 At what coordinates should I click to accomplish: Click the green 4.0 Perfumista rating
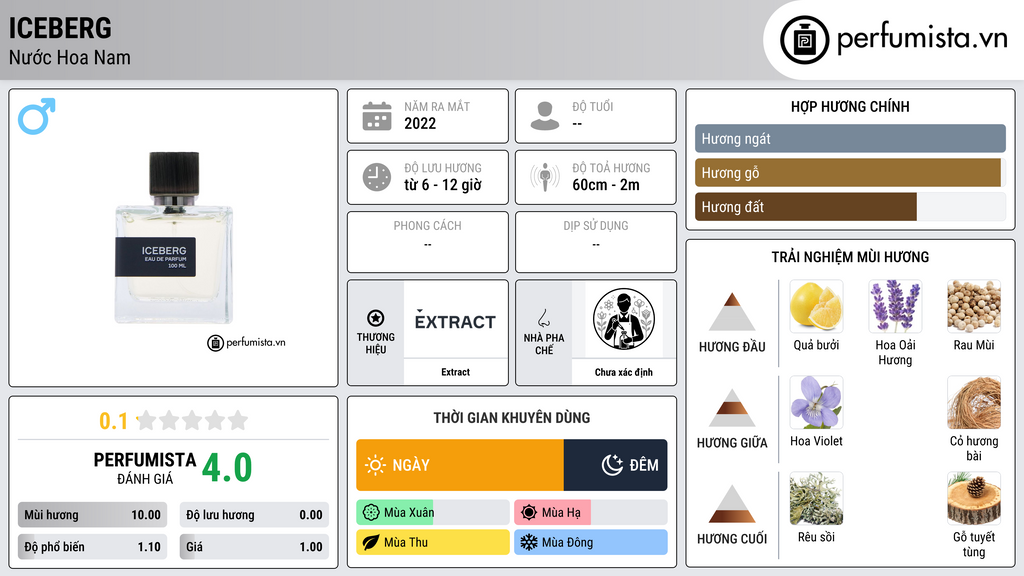[227, 468]
